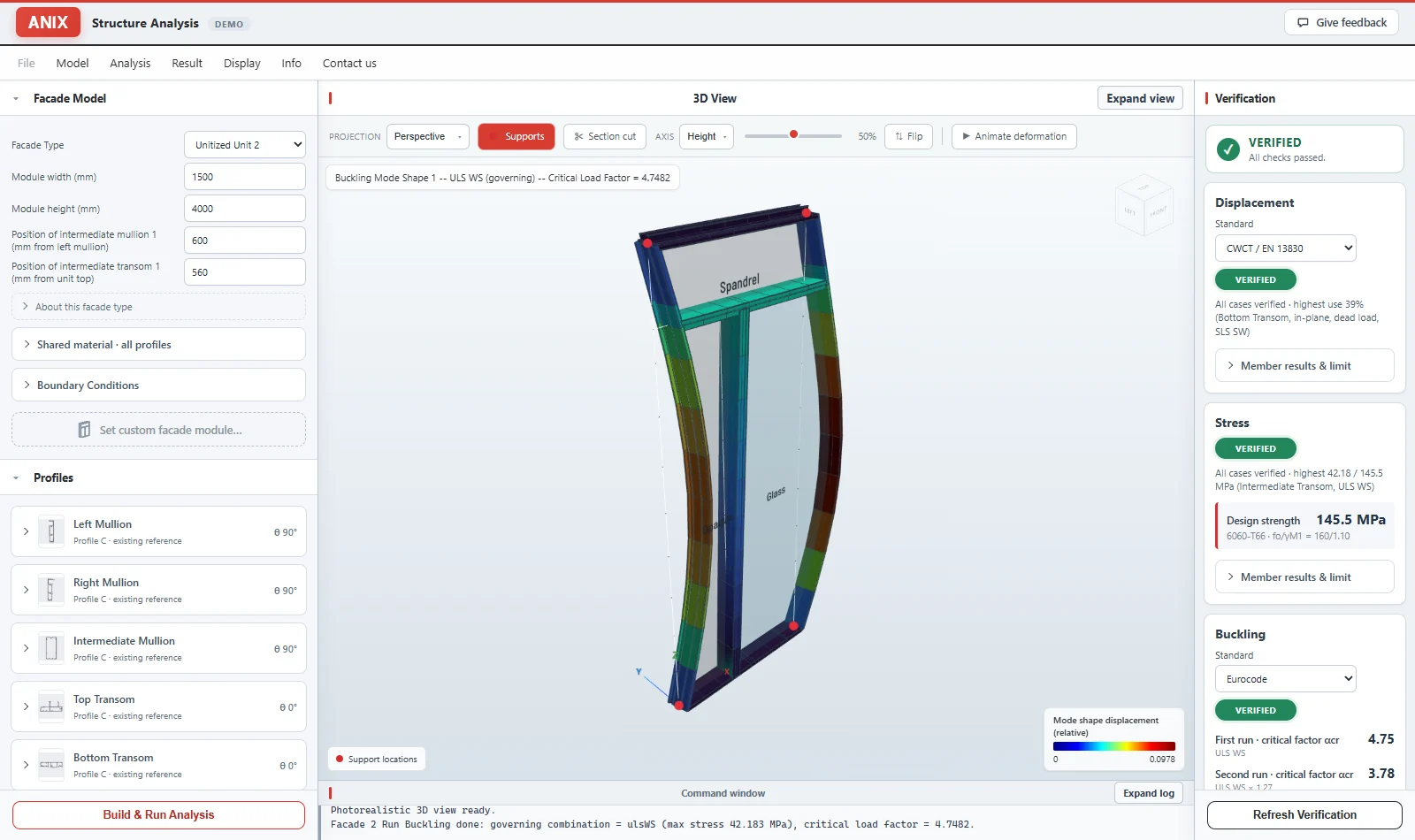Click Expand view button
1415x840 pixels.
[x=1140, y=98]
